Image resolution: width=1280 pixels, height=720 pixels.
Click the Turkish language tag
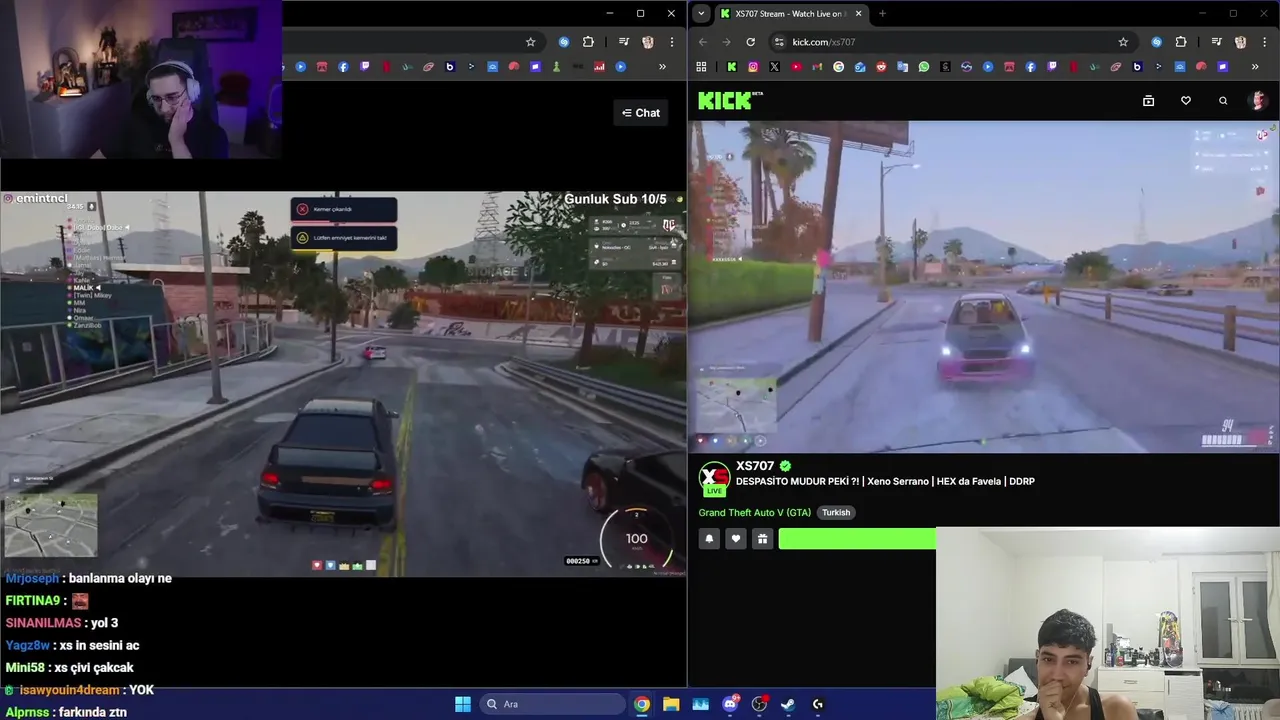click(836, 513)
